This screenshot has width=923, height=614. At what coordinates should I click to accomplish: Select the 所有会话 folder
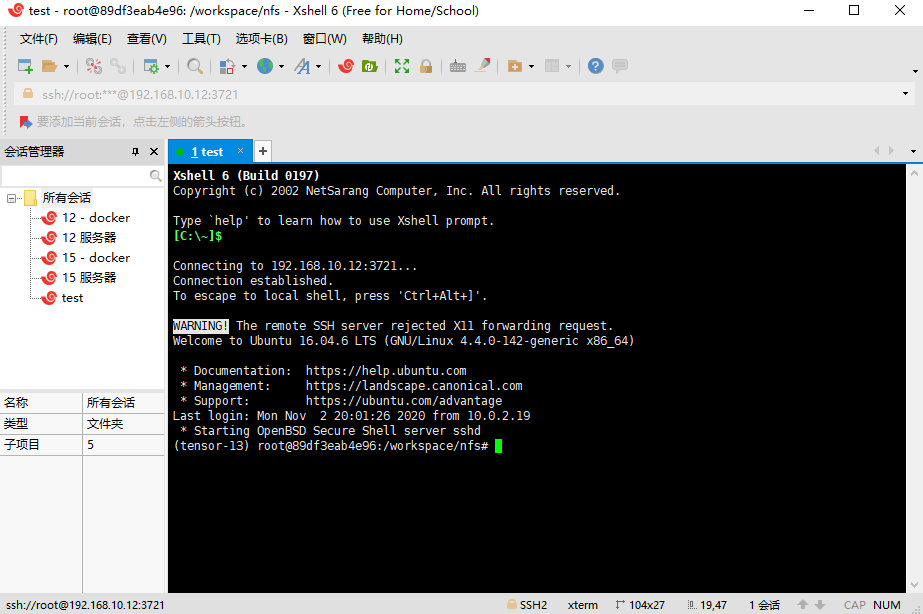point(67,198)
